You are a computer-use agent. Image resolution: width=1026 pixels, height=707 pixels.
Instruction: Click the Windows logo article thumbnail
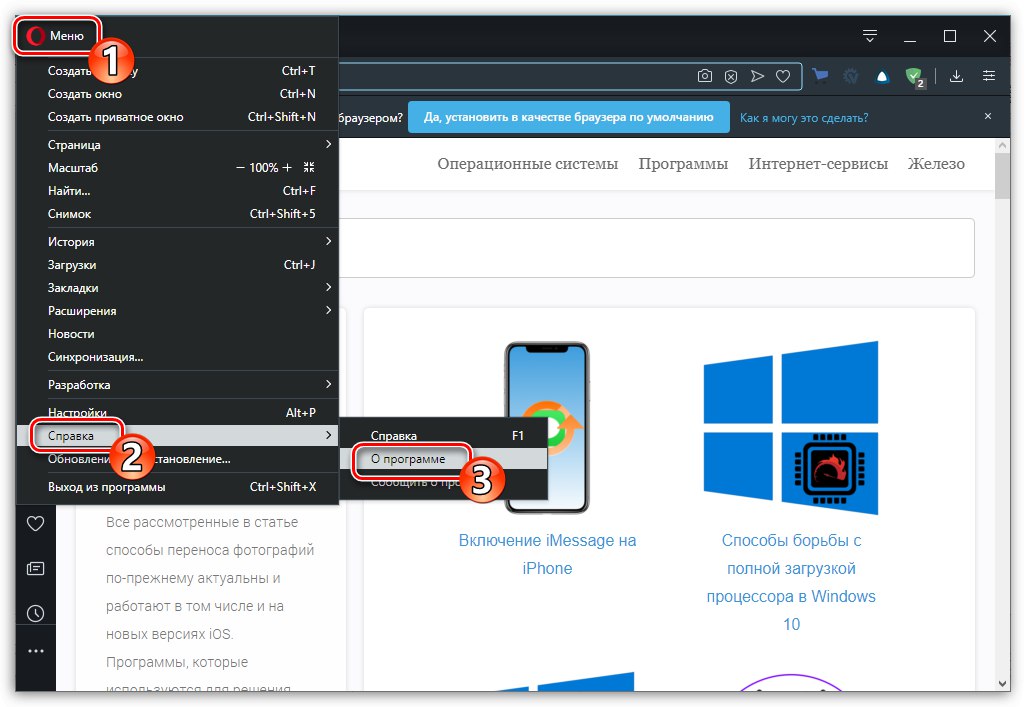(790, 427)
